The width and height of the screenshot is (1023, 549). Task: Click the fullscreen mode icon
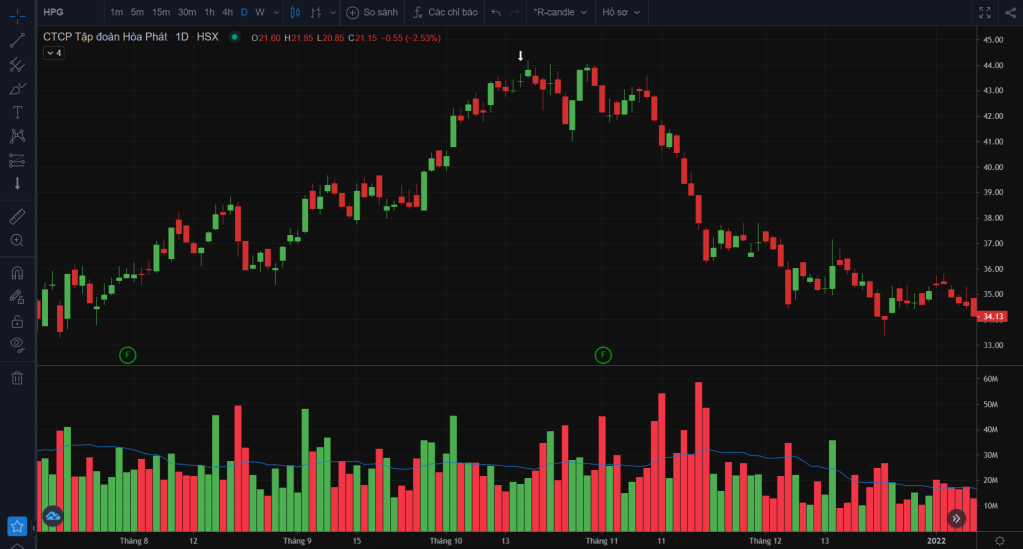984,12
